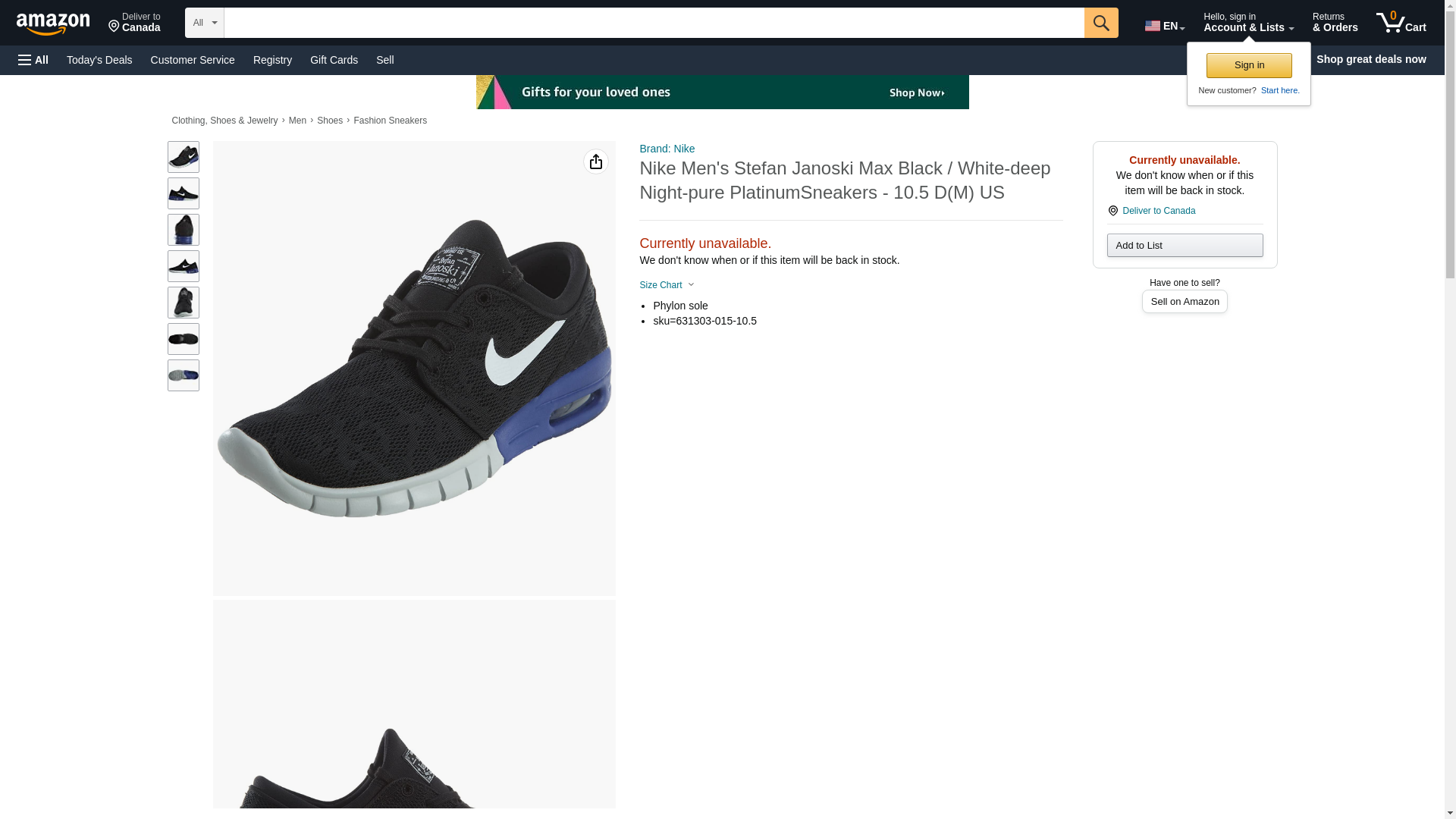1456x819 pixels.
Task: Open the All hamburger menu
Action: pyautogui.click(x=33, y=60)
